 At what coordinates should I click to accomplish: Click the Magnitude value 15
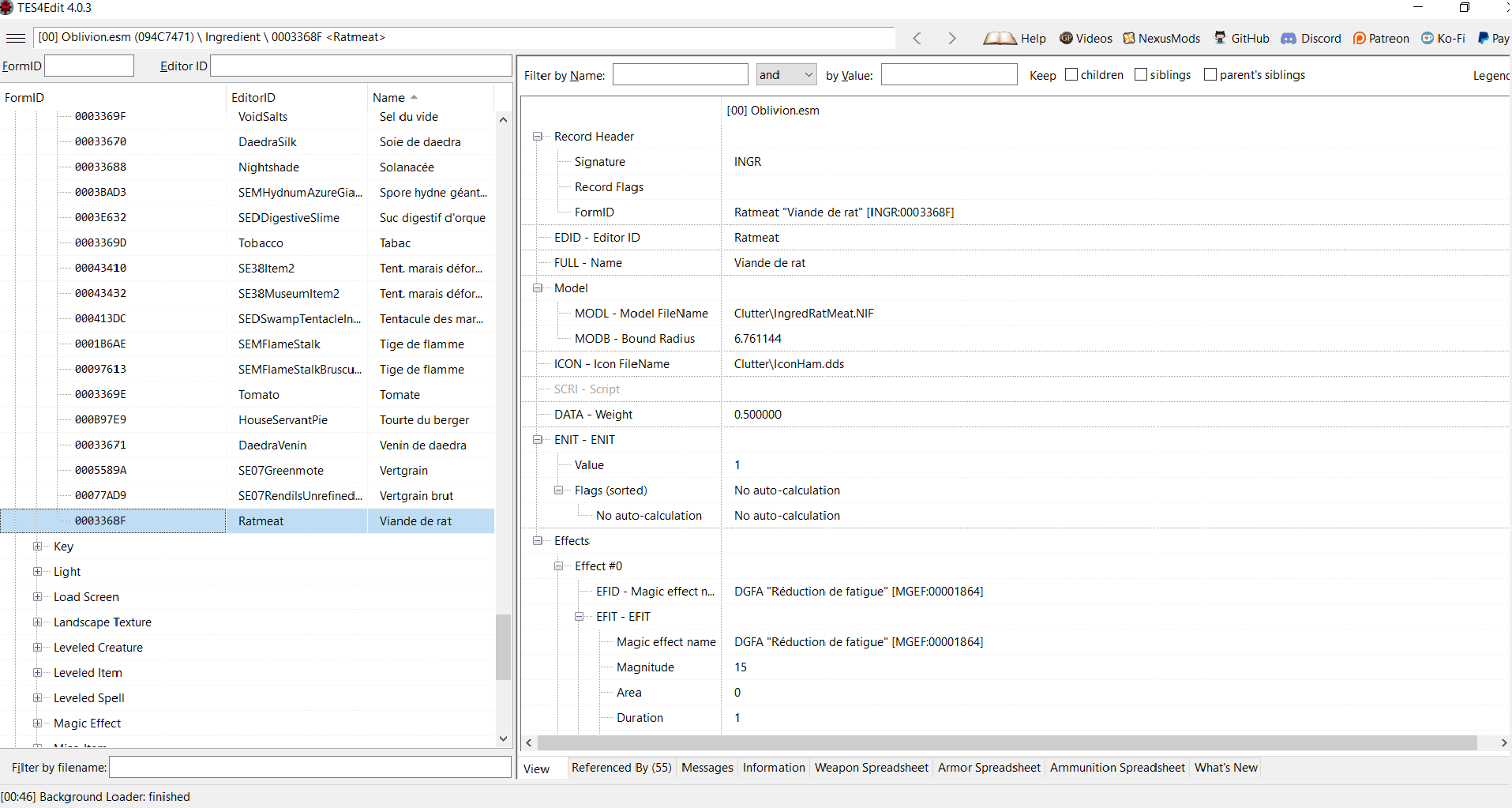(x=741, y=667)
